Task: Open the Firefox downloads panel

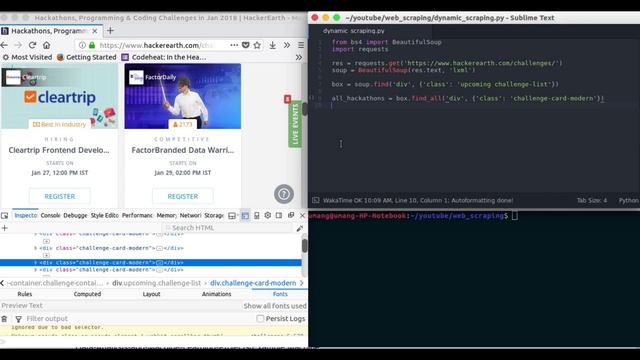Action: pyautogui.click(x=272, y=45)
